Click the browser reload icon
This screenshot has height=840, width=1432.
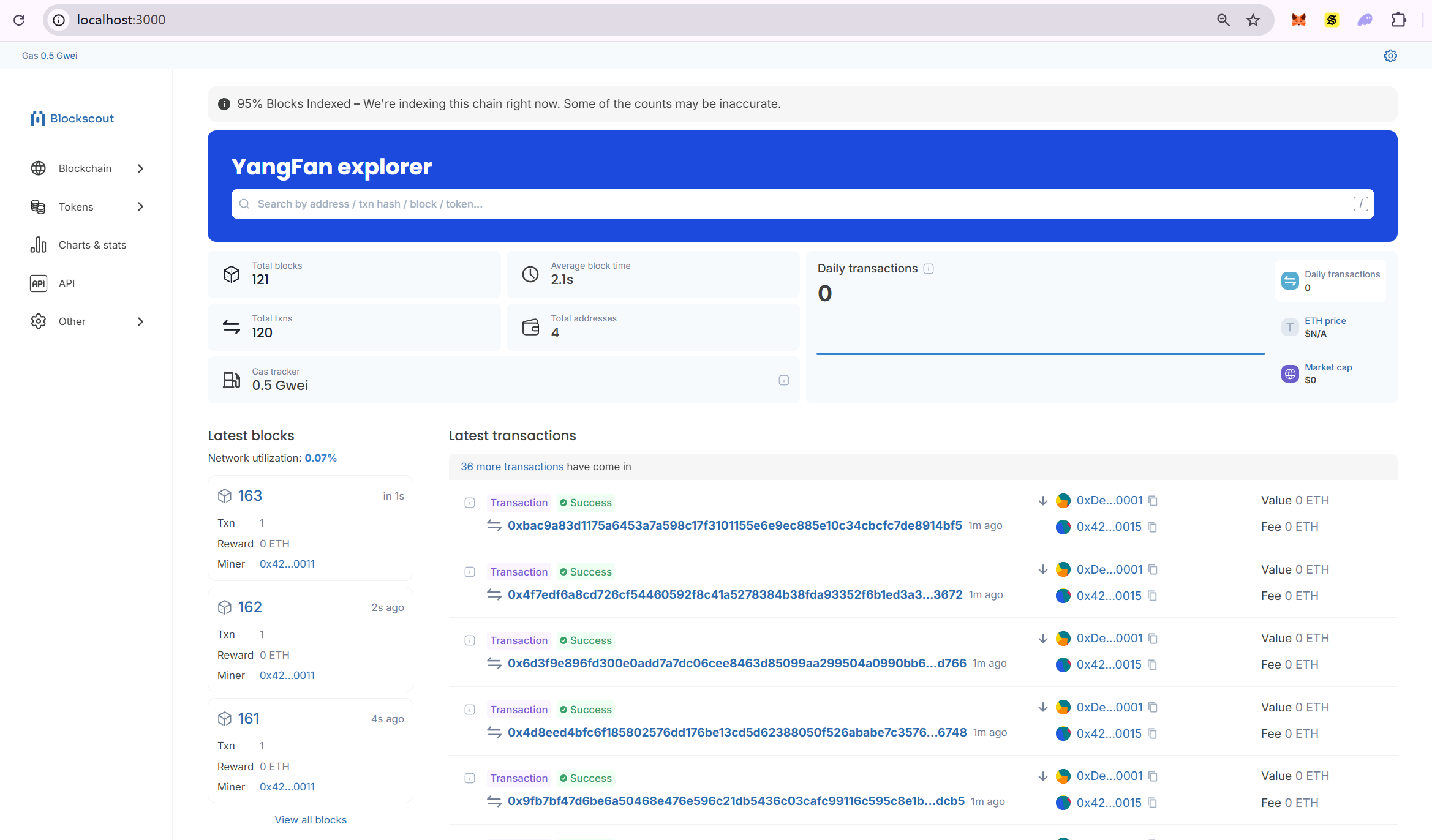click(x=19, y=20)
